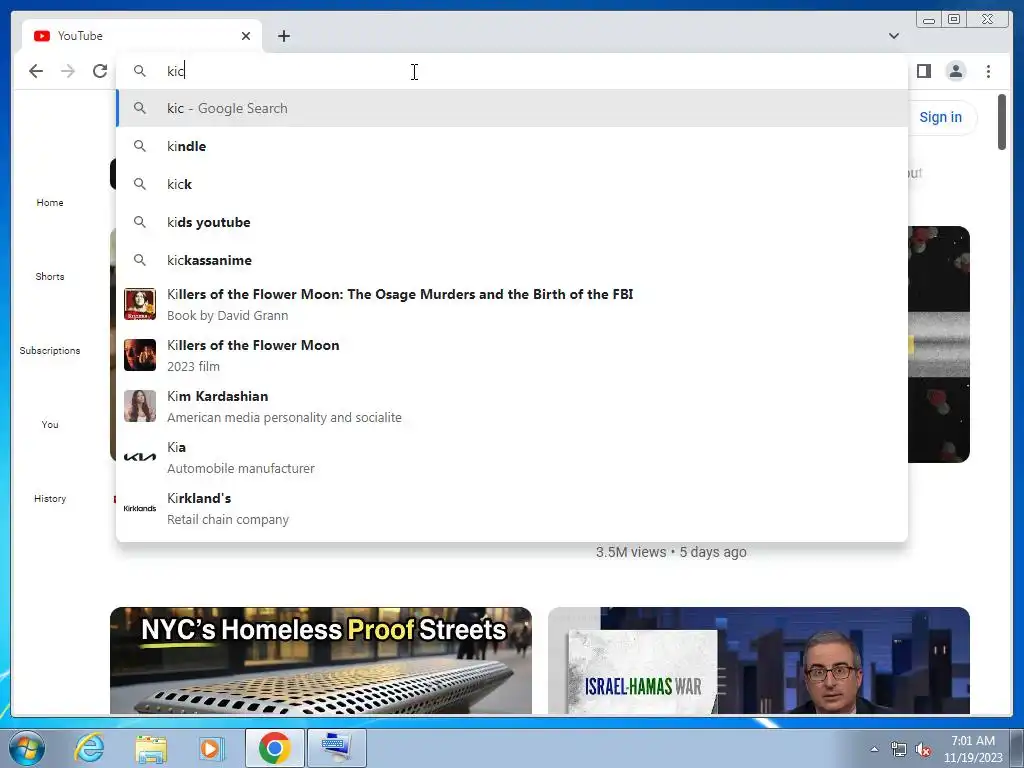Pick the 'kindle' search suggestion
Viewport: 1024px width, 768px height.
(x=512, y=146)
